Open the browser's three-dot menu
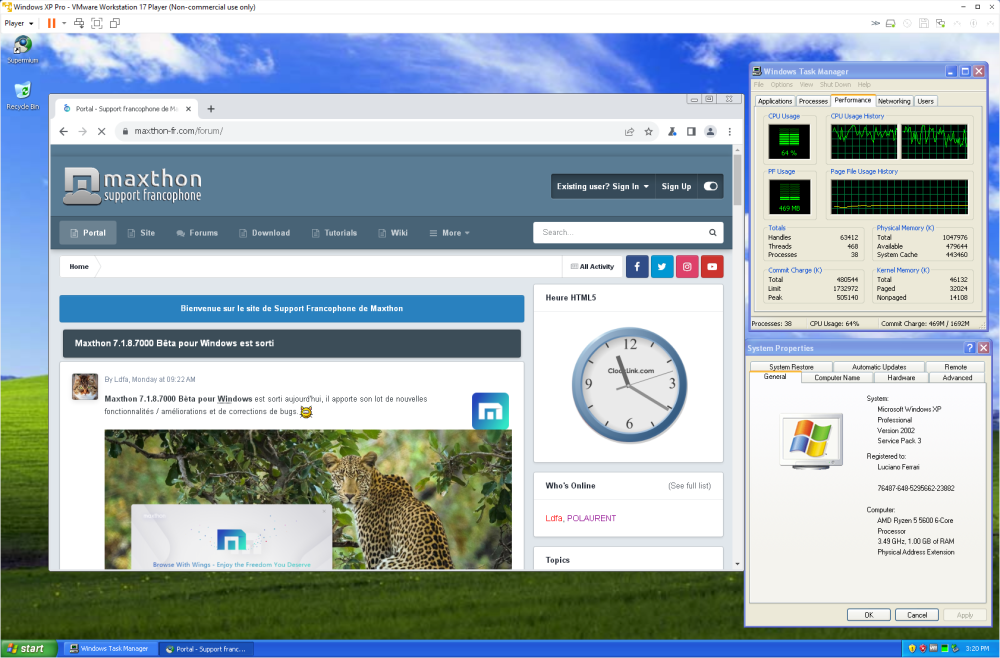Image resolution: width=1000 pixels, height=658 pixels. click(x=729, y=131)
